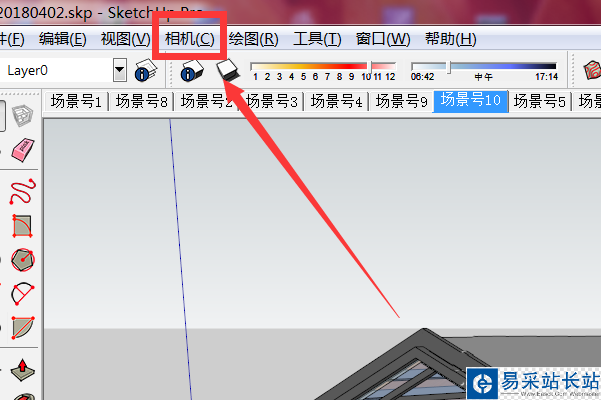The width and height of the screenshot is (601, 400).
Task: Select the Polygon tool
Action: click(23, 260)
